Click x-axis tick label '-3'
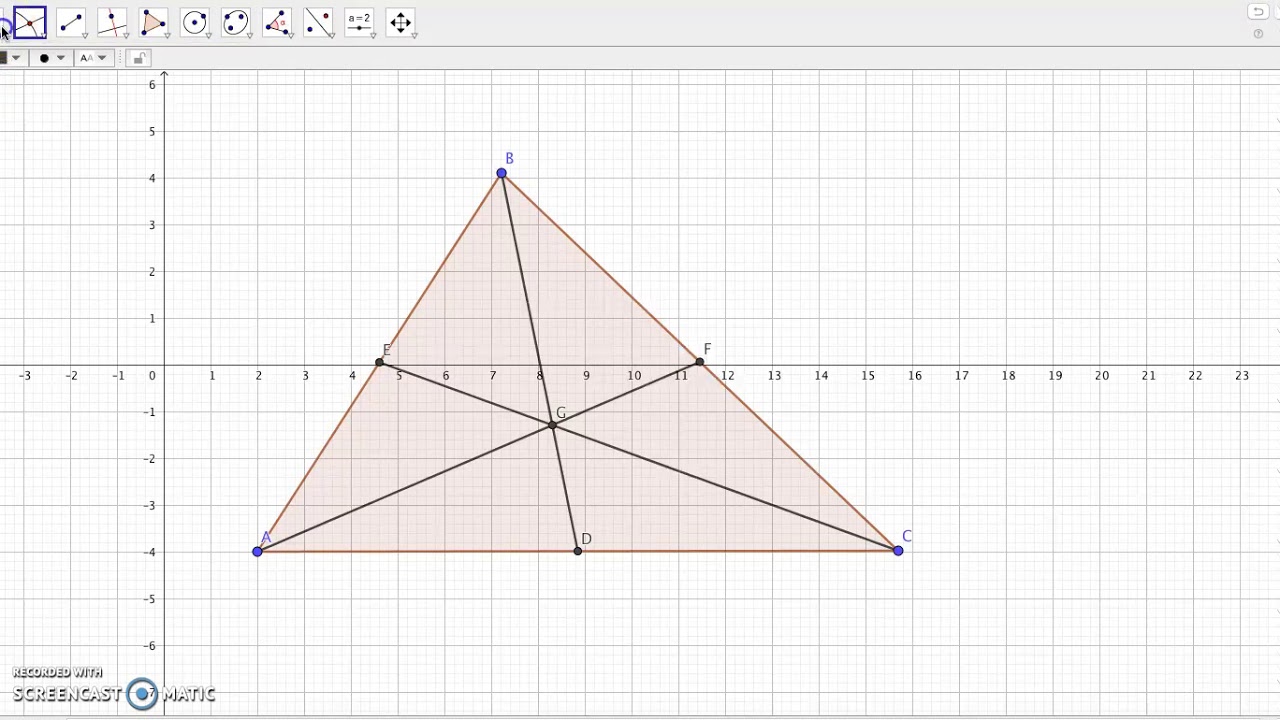 [x=24, y=375]
